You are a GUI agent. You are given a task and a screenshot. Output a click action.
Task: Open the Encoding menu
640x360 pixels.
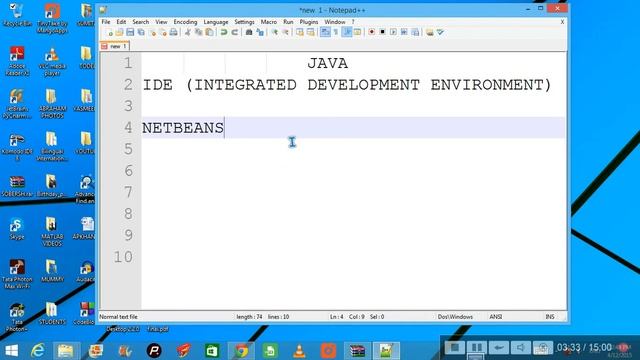tap(185, 22)
